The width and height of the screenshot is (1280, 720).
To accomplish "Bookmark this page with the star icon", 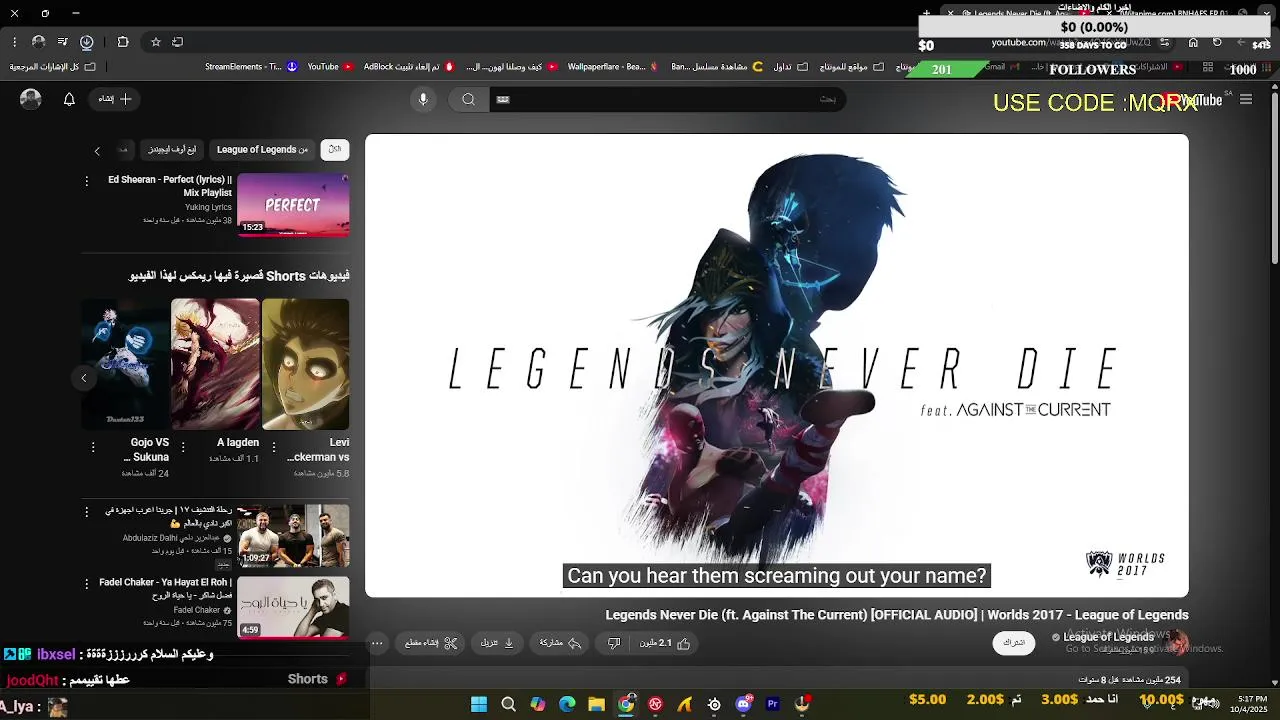I will point(156,42).
